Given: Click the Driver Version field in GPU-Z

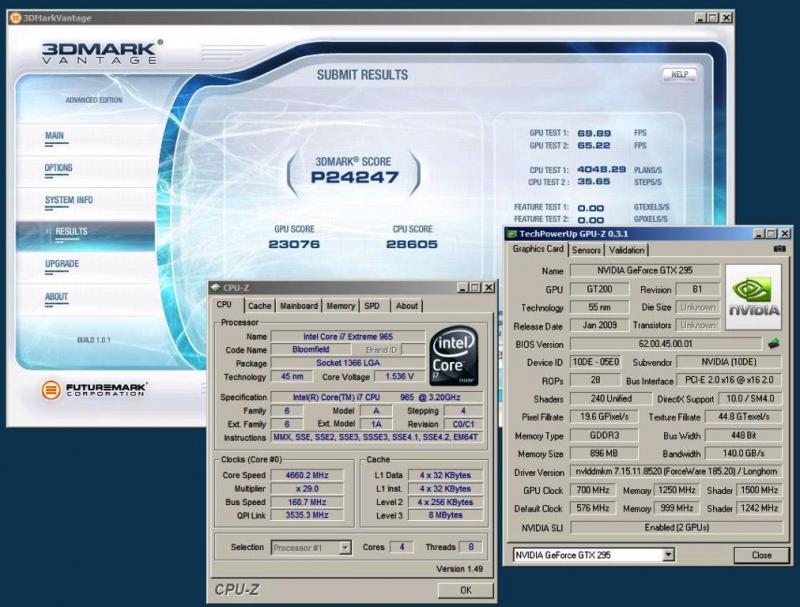Looking at the screenshot, I should [x=676, y=472].
